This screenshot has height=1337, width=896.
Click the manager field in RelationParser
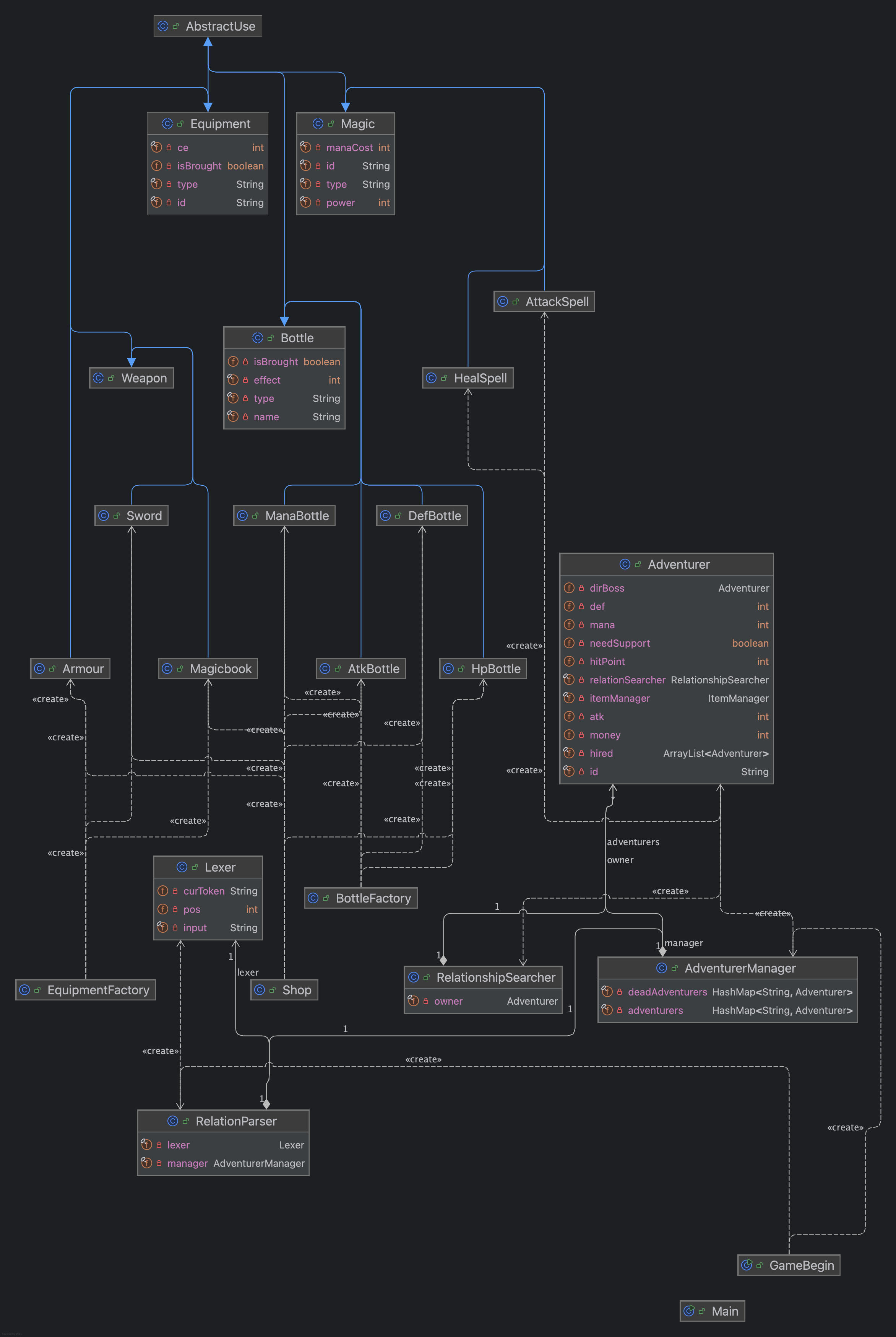pyautogui.click(x=187, y=1163)
